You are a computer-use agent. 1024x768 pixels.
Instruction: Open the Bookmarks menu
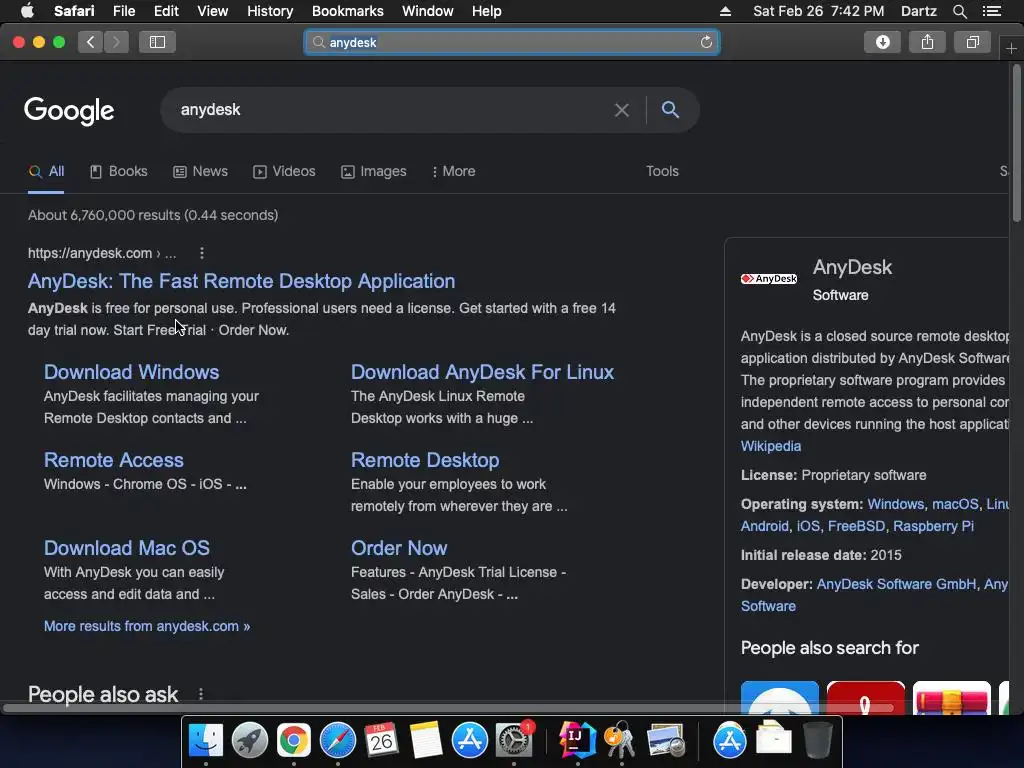(347, 11)
